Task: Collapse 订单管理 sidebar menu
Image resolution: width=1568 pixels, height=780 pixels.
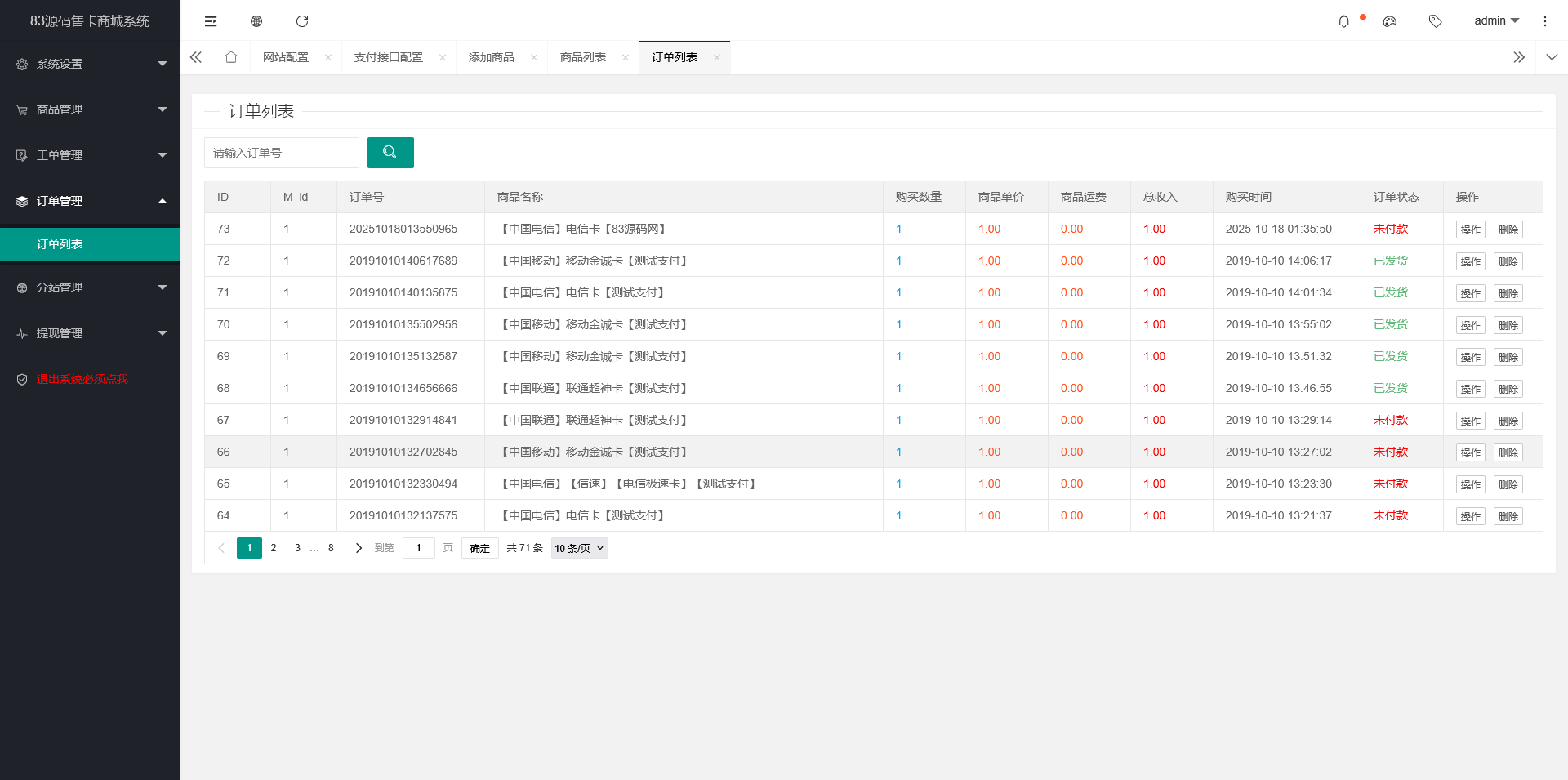Action: [90, 201]
